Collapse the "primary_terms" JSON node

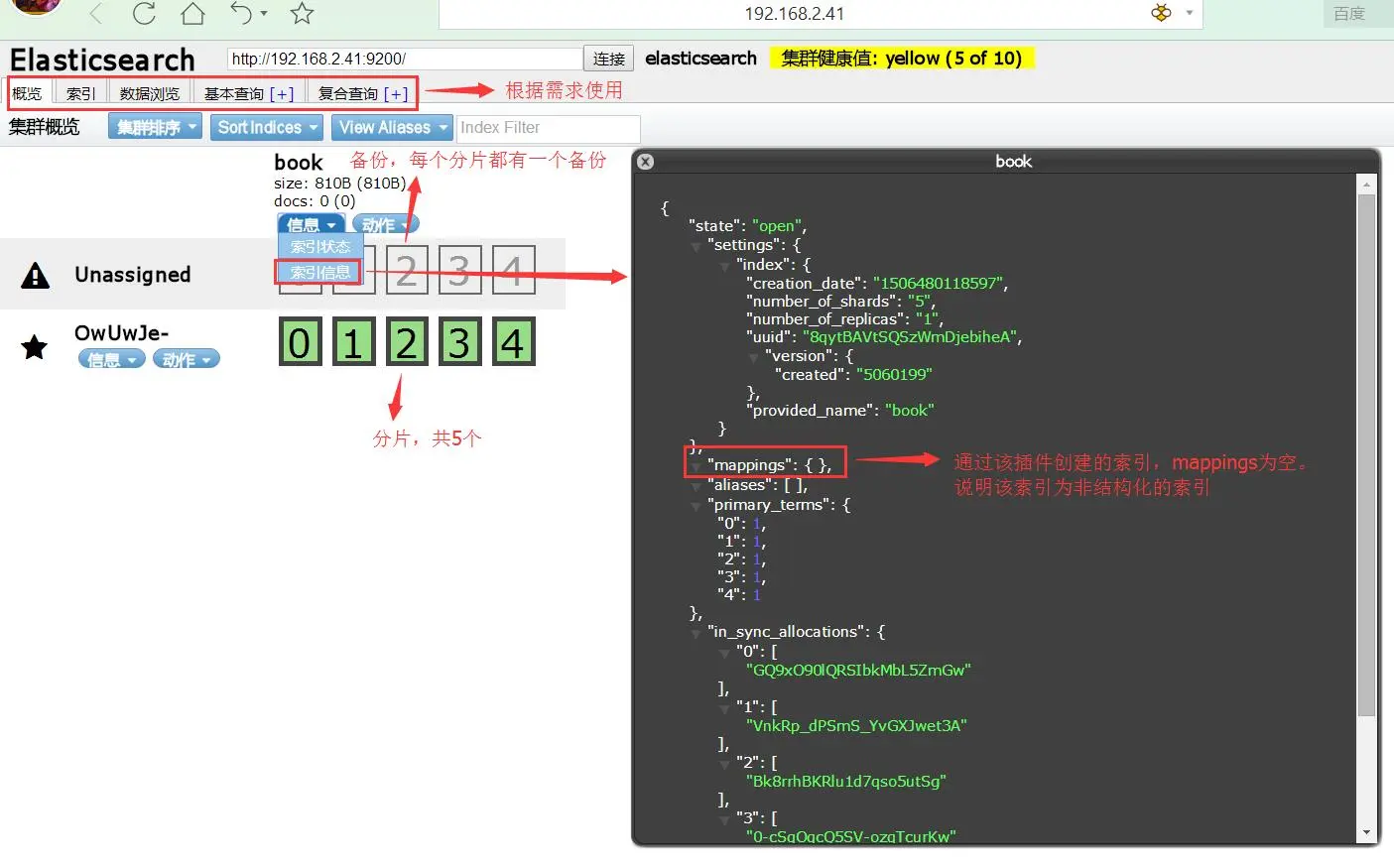click(x=696, y=506)
